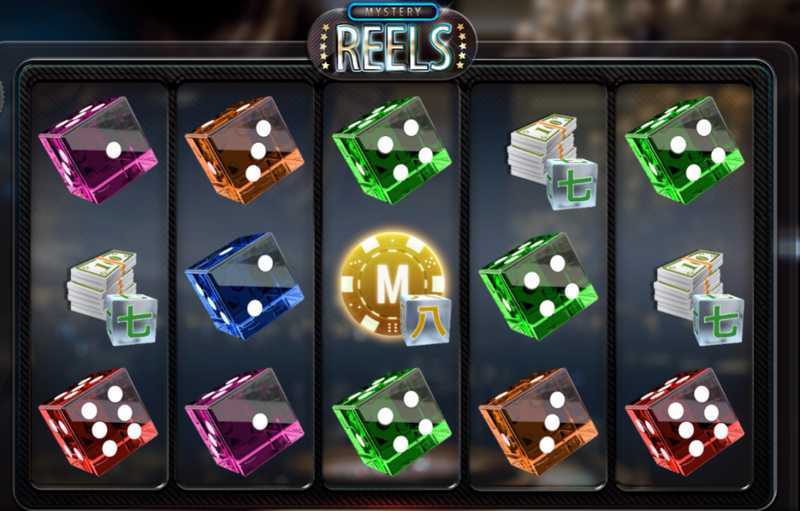Select the cash stack on the fifth reel
Image resolution: width=800 pixels, height=511 pixels.
(x=698, y=297)
